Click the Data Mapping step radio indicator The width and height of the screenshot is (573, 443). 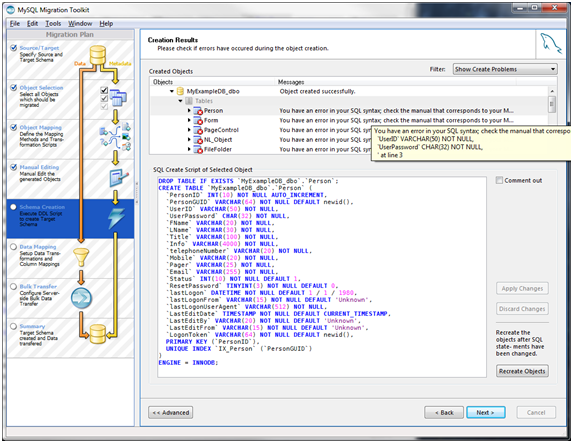coord(14,247)
